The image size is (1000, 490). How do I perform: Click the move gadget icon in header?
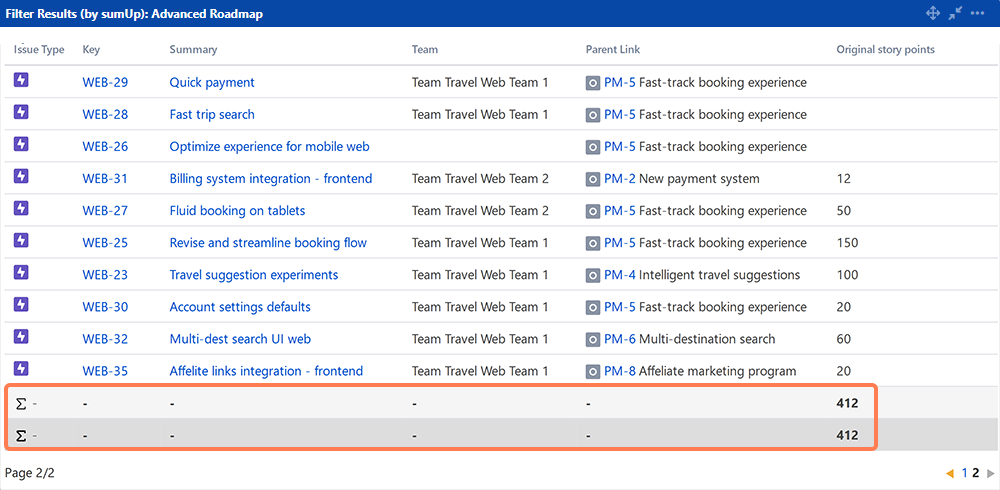click(x=933, y=13)
